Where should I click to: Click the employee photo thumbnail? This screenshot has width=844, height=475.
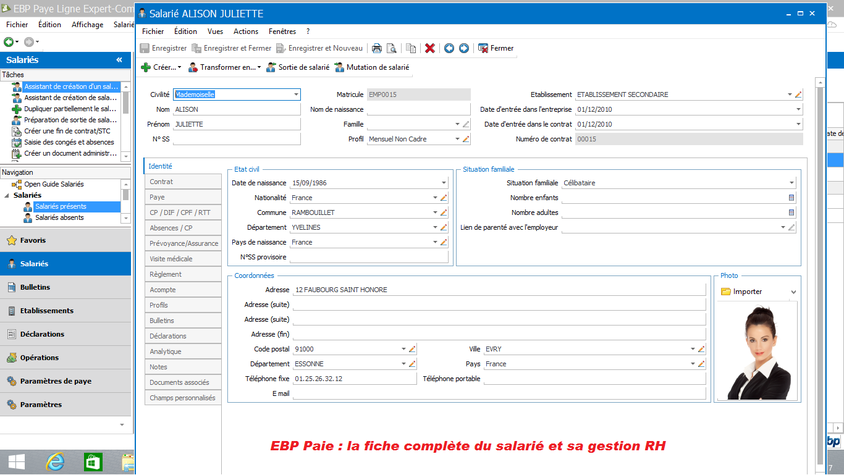coord(758,353)
